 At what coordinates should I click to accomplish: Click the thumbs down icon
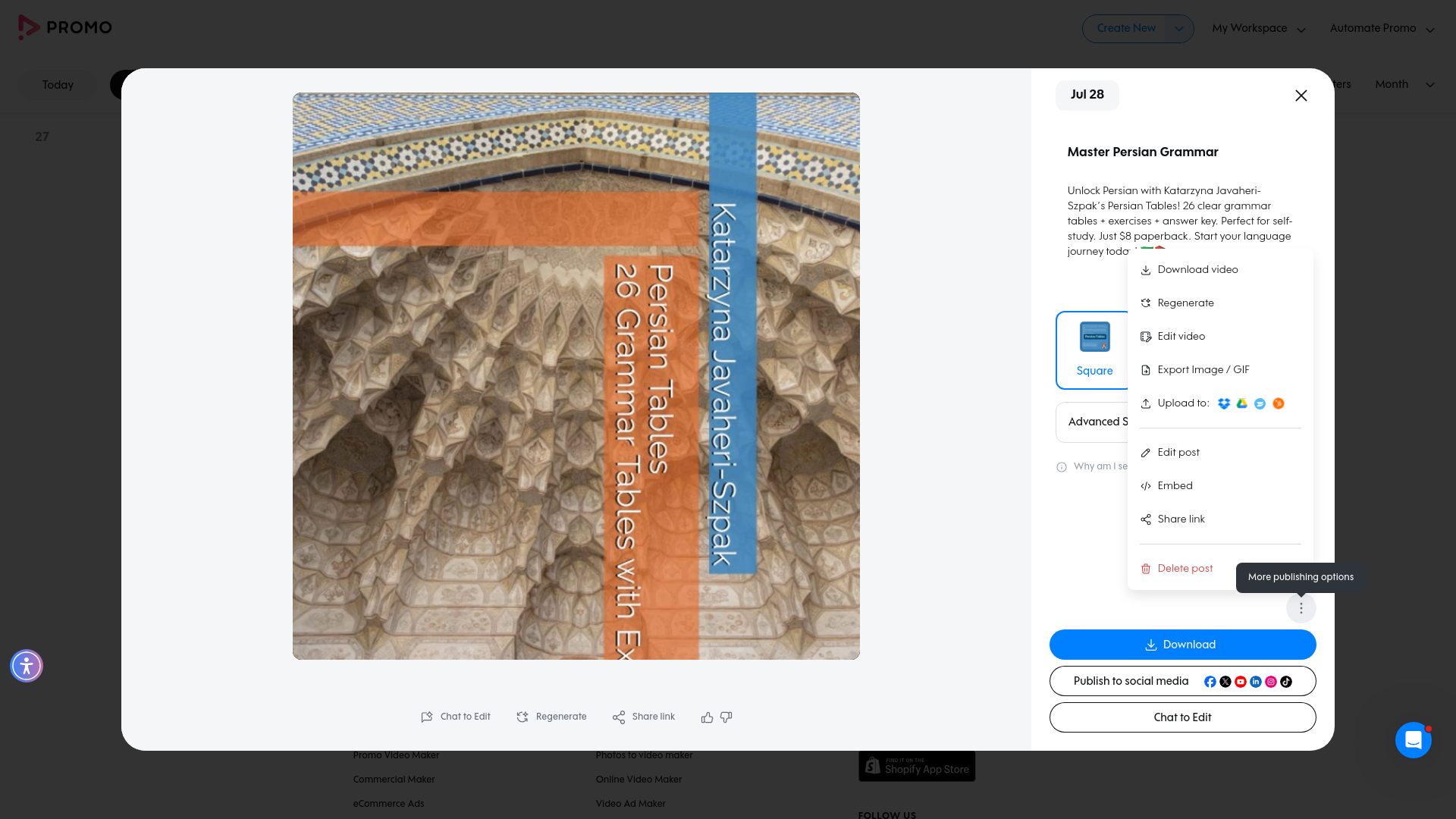click(x=726, y=717)
